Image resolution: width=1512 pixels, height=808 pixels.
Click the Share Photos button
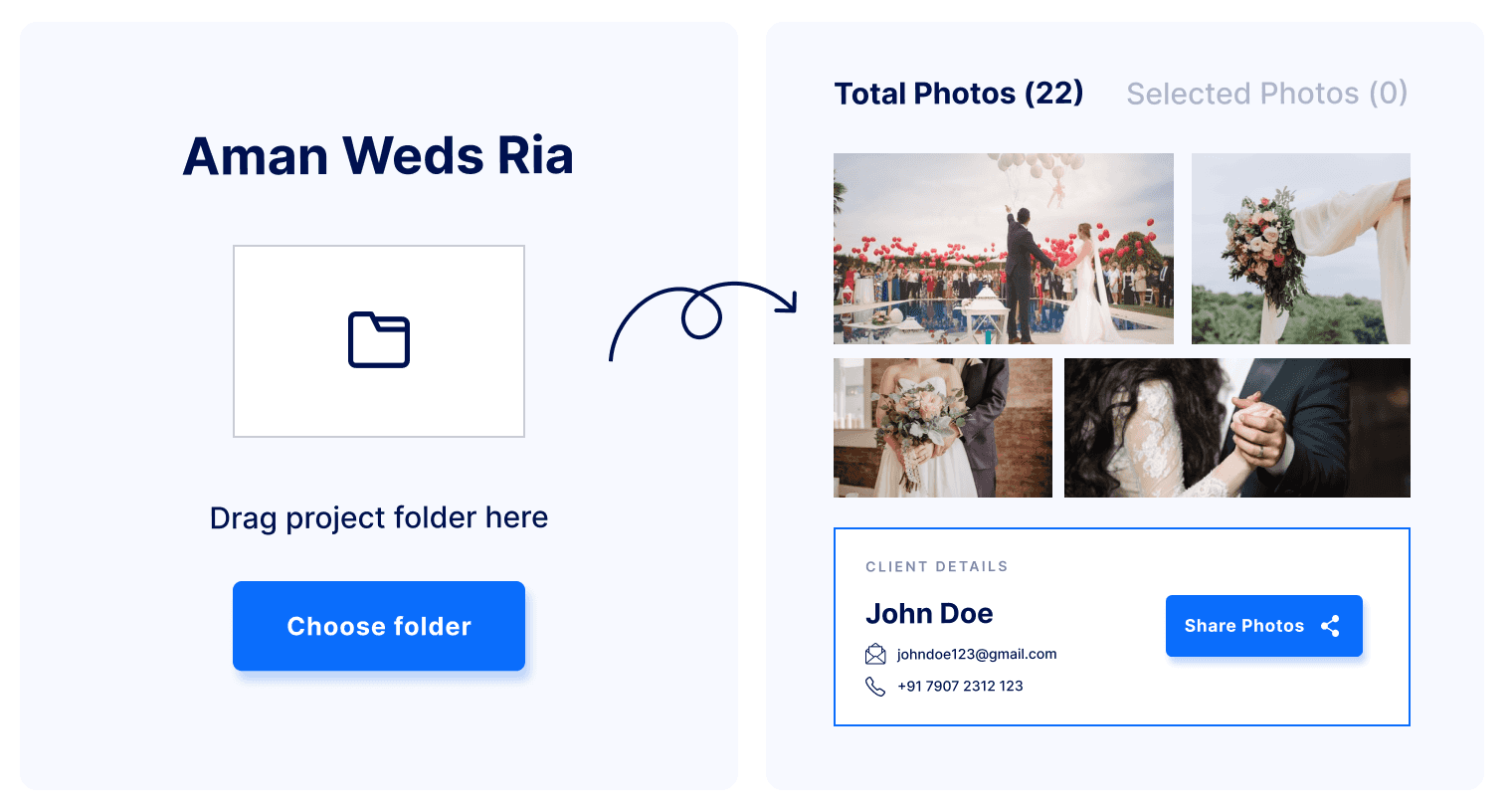pos(1264,626)
